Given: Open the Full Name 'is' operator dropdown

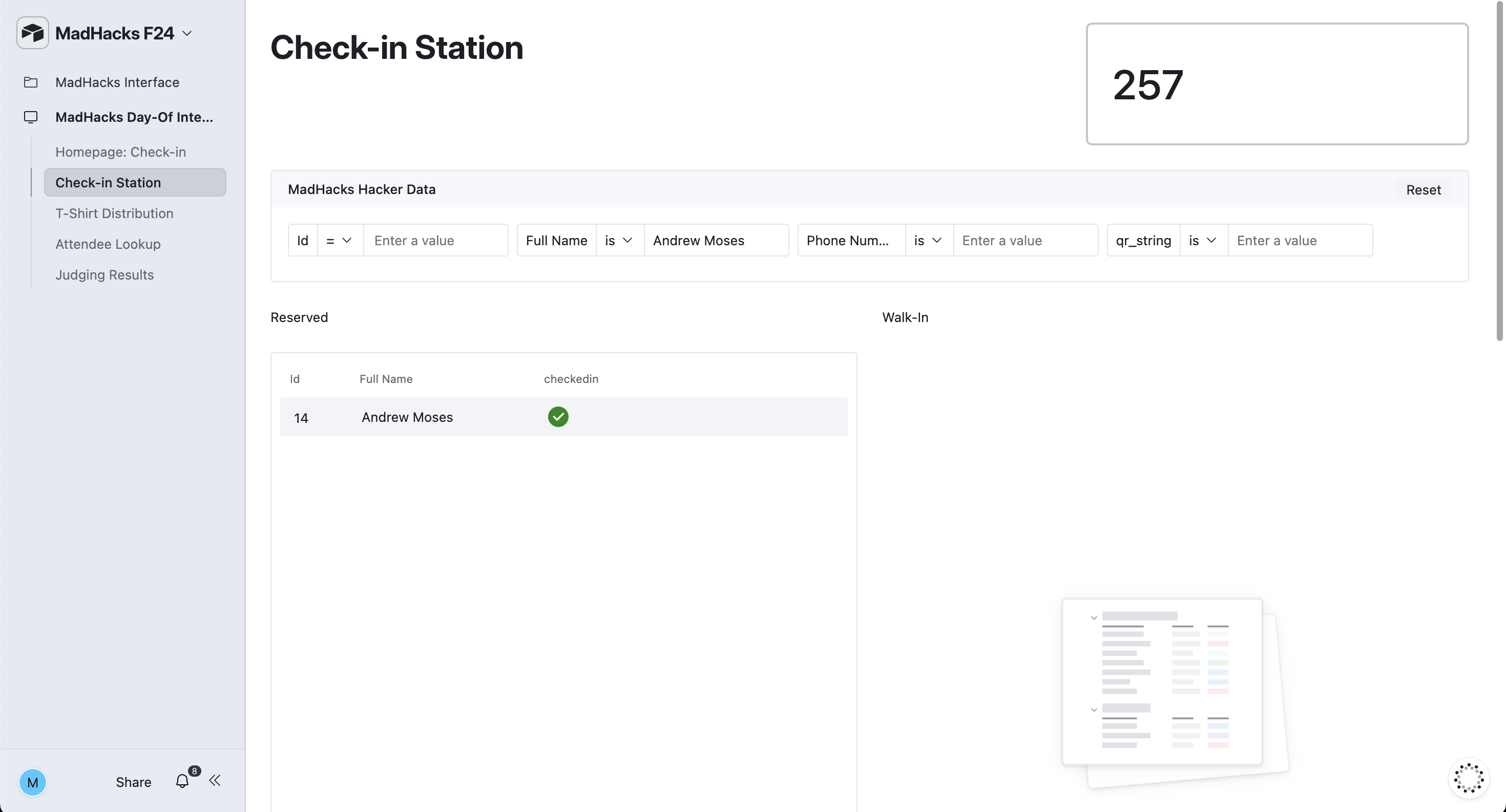Looking at the screenshot, I should point(619,240).
